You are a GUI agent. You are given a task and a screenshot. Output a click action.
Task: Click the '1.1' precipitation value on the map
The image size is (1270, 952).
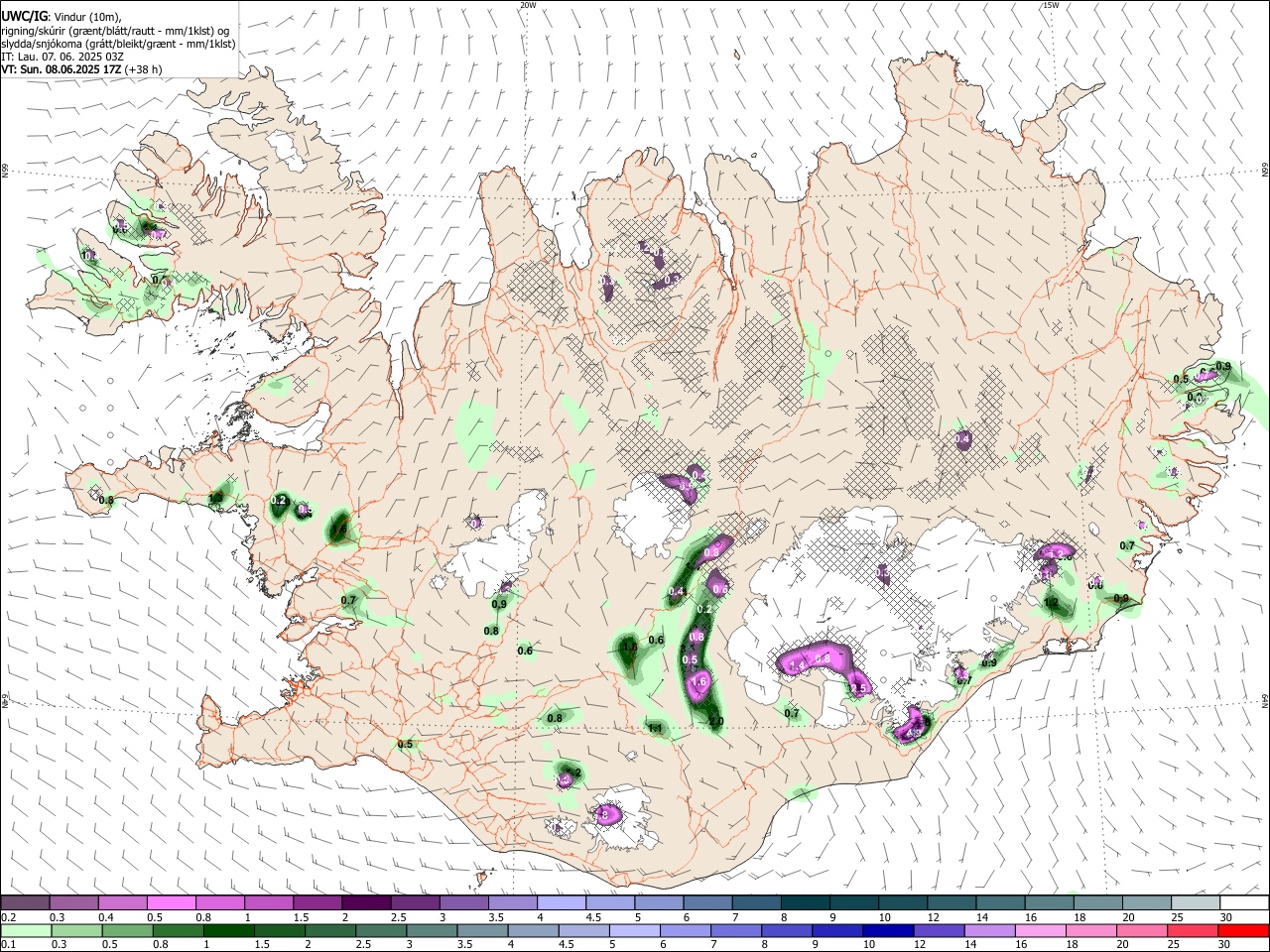[655, 729]
